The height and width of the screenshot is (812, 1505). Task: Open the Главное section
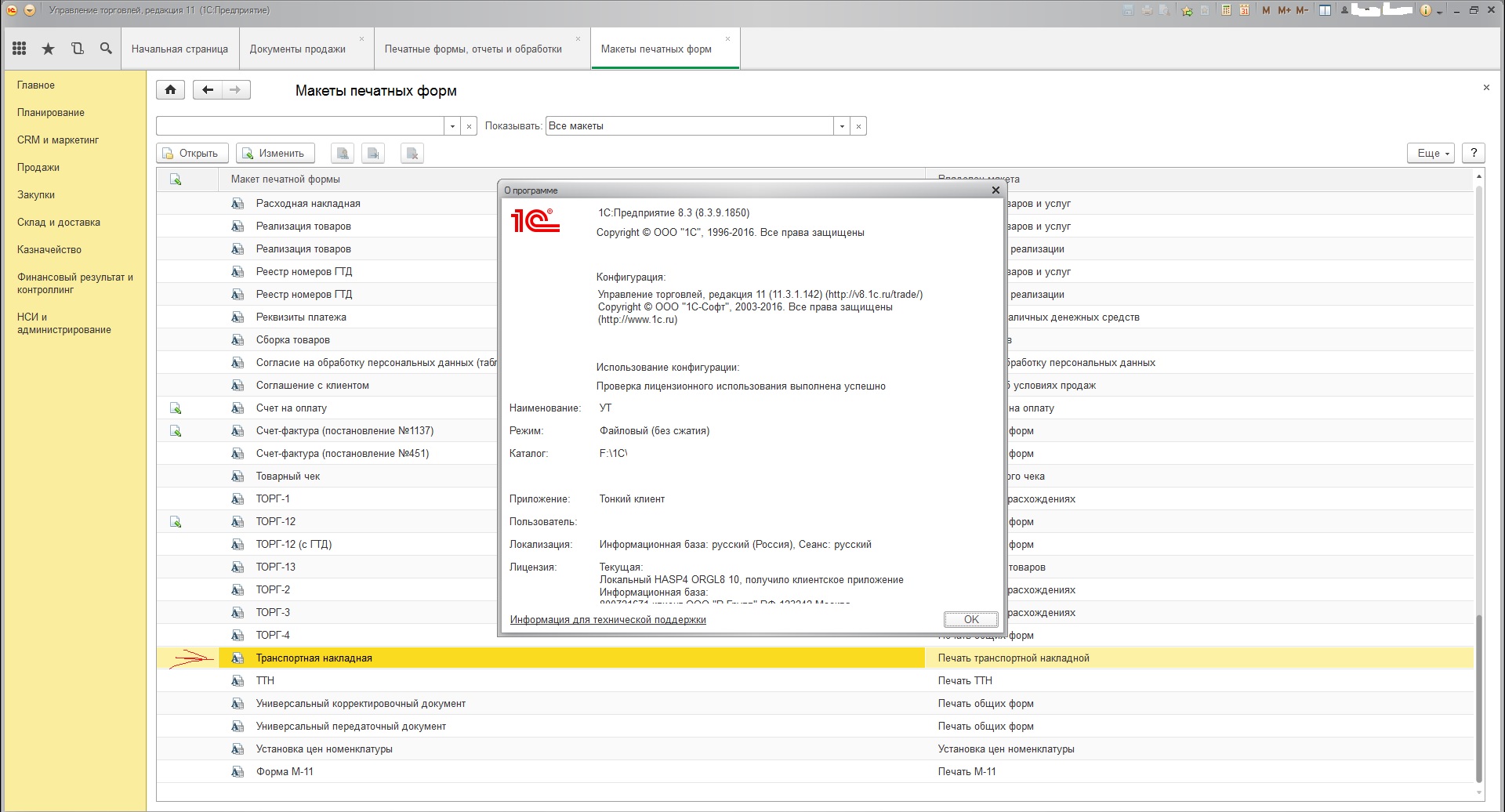coord(36,85)
